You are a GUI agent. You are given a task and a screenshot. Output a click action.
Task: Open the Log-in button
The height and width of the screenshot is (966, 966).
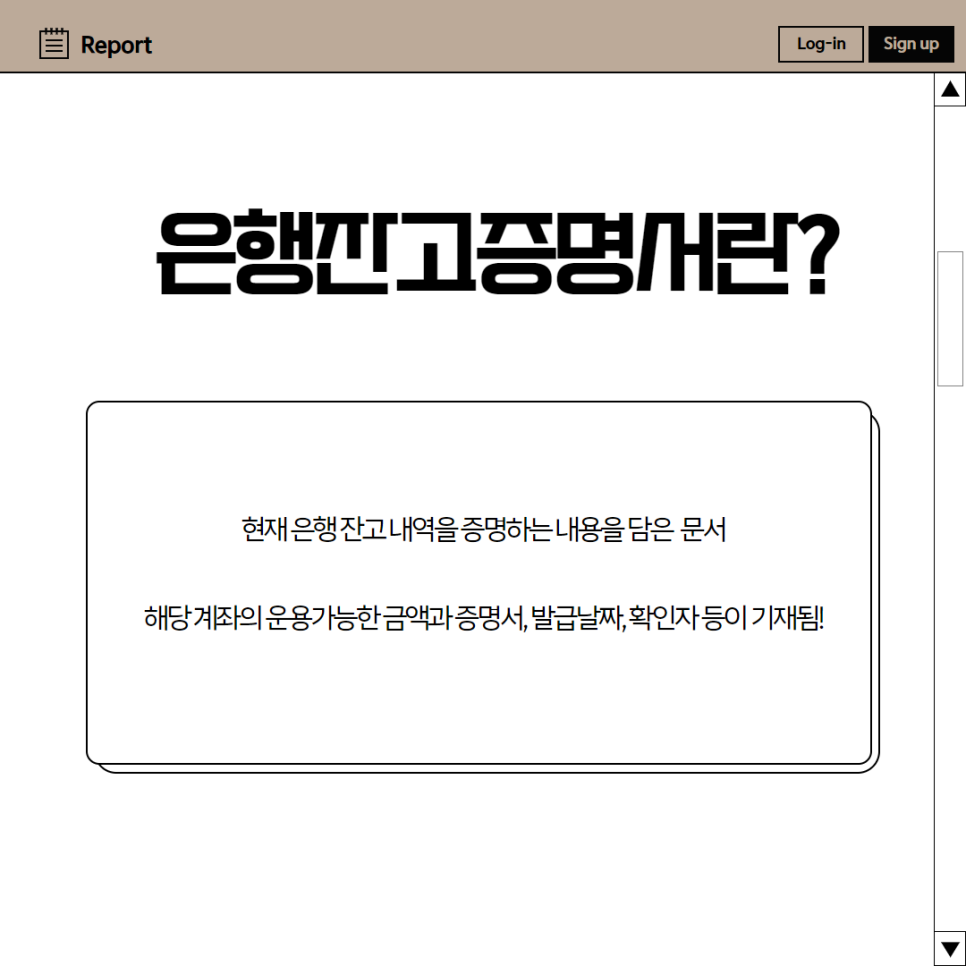(x=821, y=44)
